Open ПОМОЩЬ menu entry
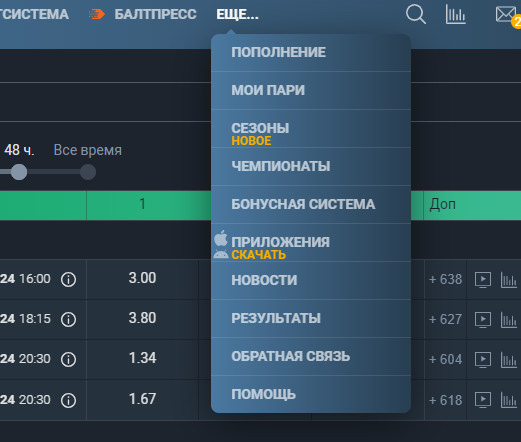Screen dimensions: 521x442 click(311, 394)
